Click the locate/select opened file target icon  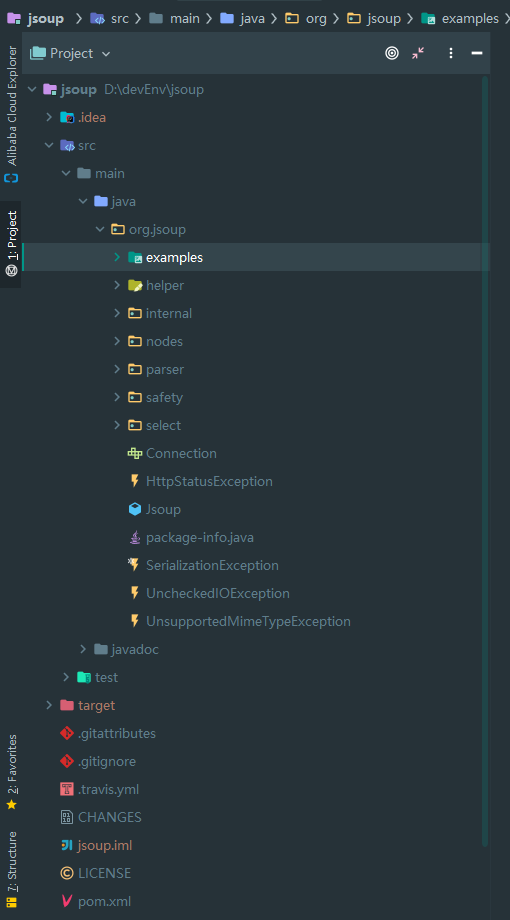click(x=391, y=53)
